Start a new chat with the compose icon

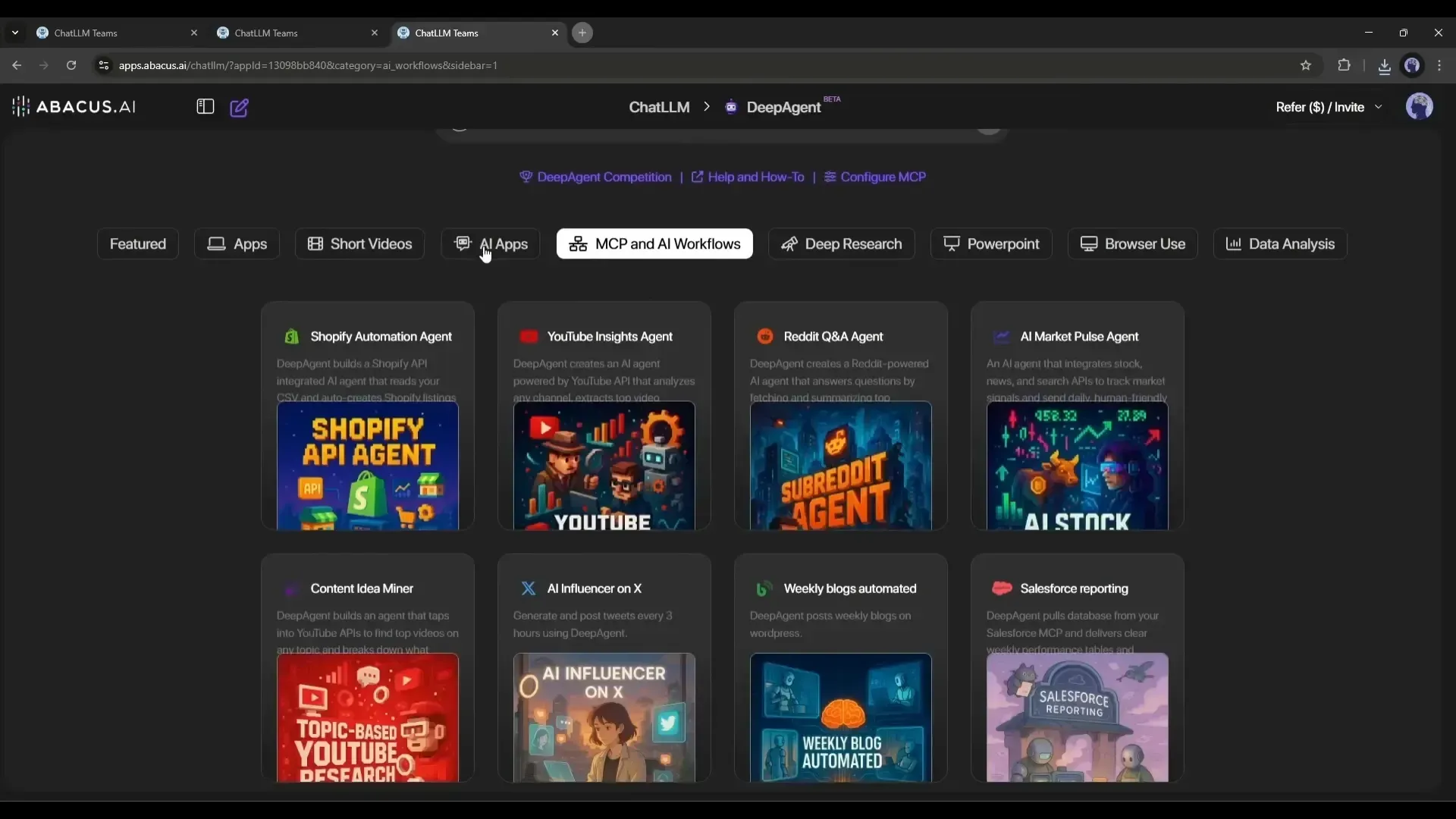pyautogui.click(x=239, y=107)
